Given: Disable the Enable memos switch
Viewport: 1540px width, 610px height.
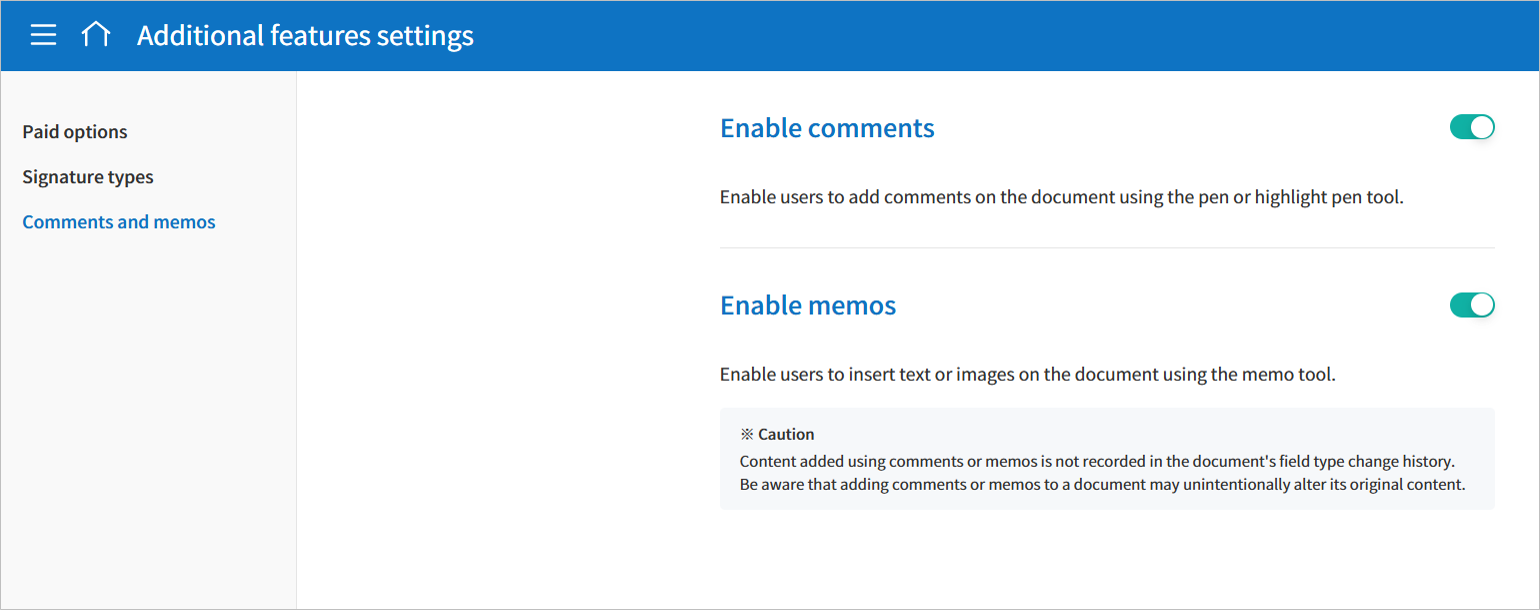Looking at the screenshot, I should [1472, 305].
